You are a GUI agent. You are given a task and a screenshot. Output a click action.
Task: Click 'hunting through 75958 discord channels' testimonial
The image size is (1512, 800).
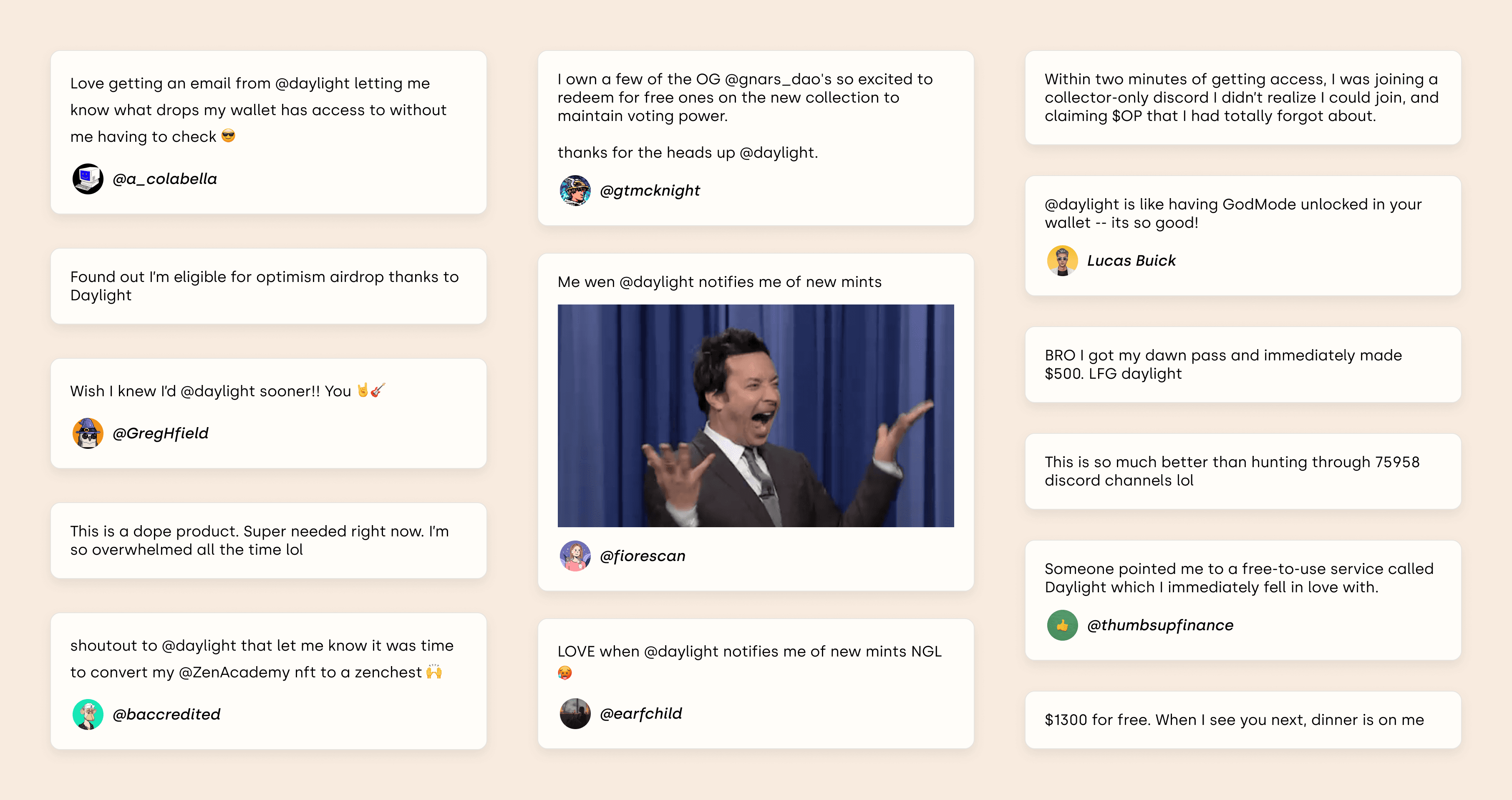tap(1242, 471)
